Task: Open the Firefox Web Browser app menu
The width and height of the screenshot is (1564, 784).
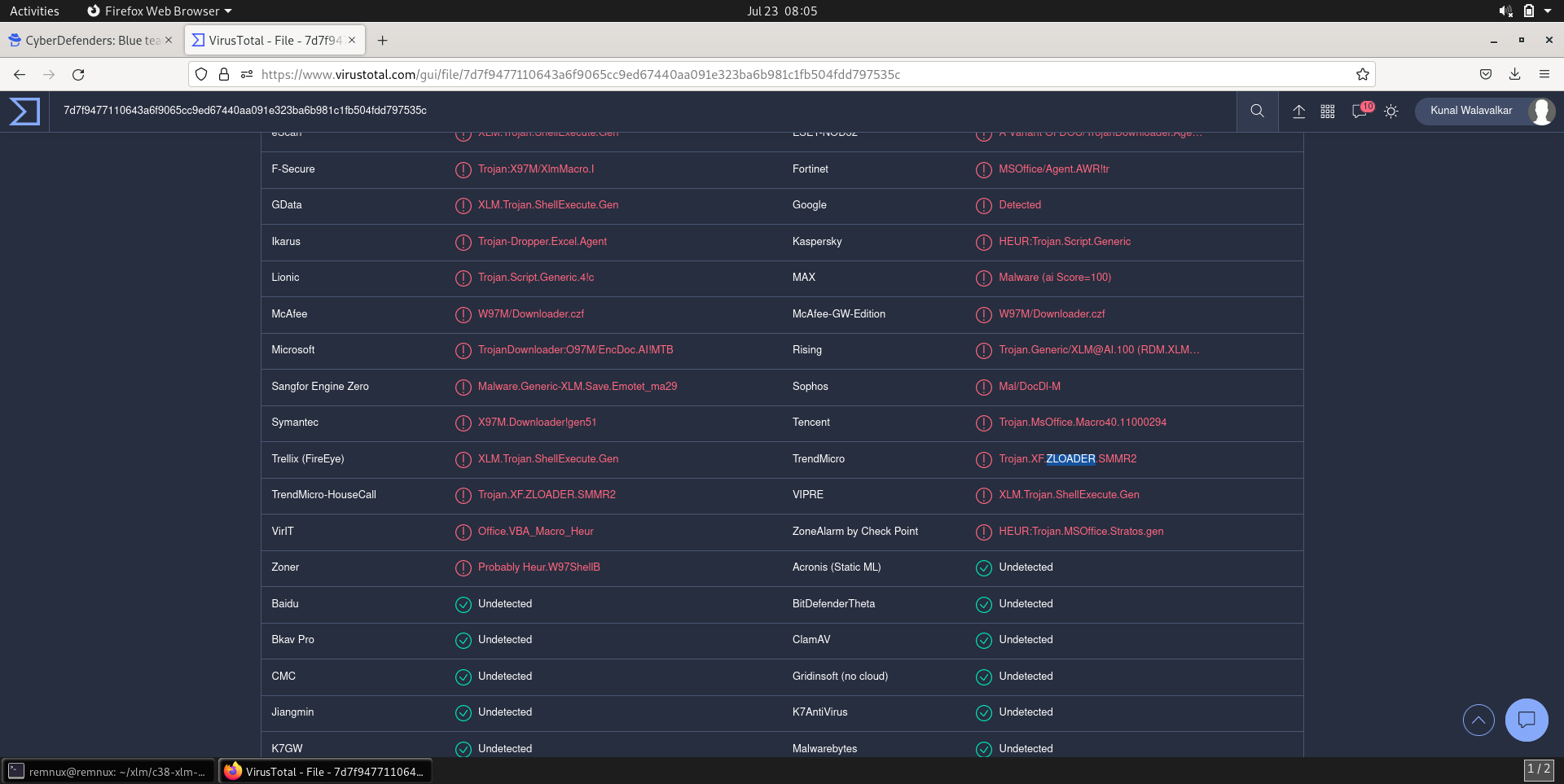Action: [x=160, y=11]
